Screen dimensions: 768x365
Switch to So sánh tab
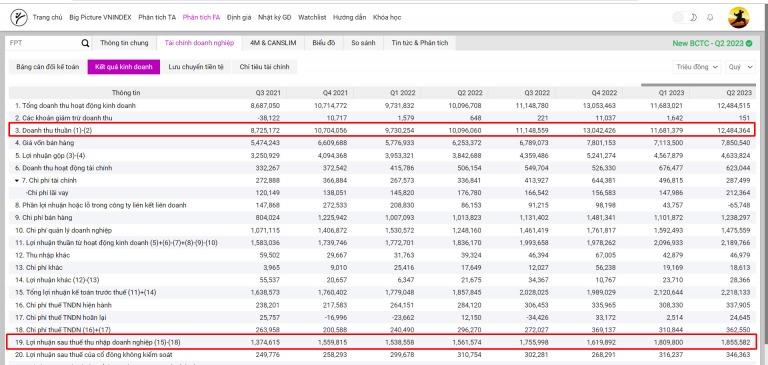pos(363,43)
